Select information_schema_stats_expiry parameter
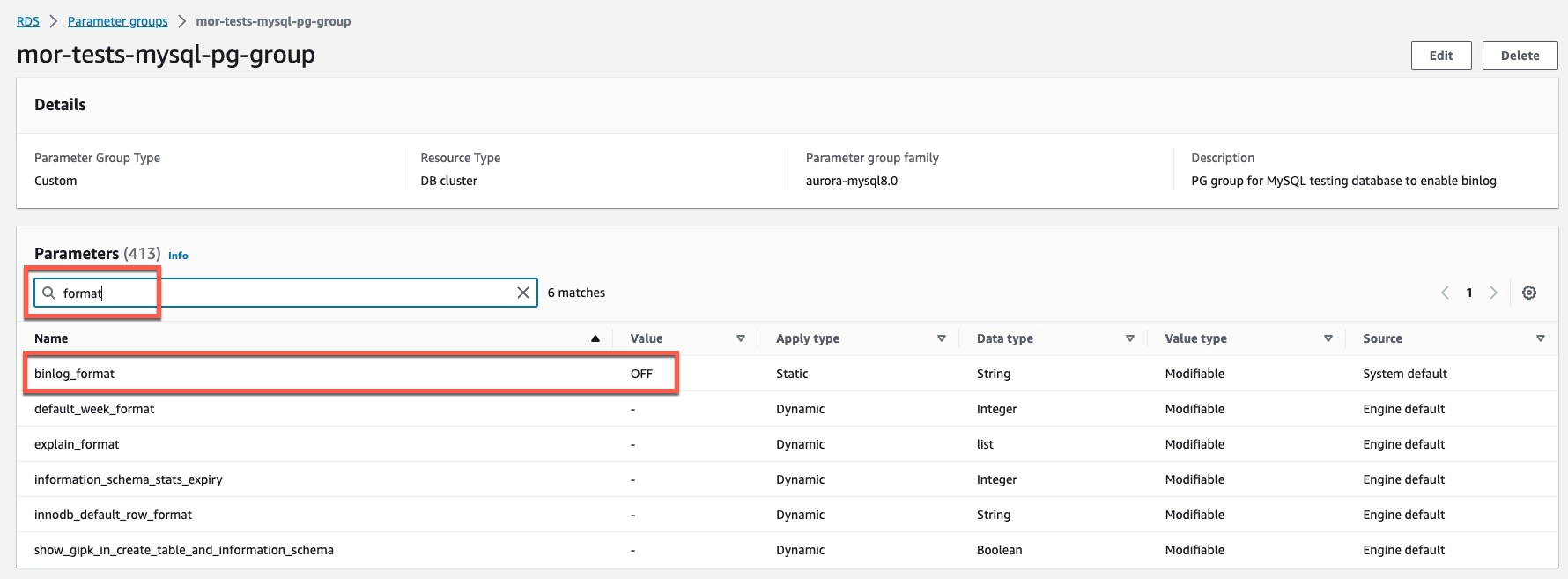This screenshot has width=1568, height=579. click(129, 479)
